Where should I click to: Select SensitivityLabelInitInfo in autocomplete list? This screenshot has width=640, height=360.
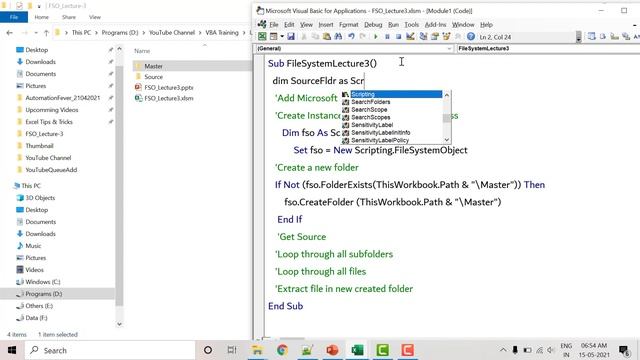coord(380,133)
